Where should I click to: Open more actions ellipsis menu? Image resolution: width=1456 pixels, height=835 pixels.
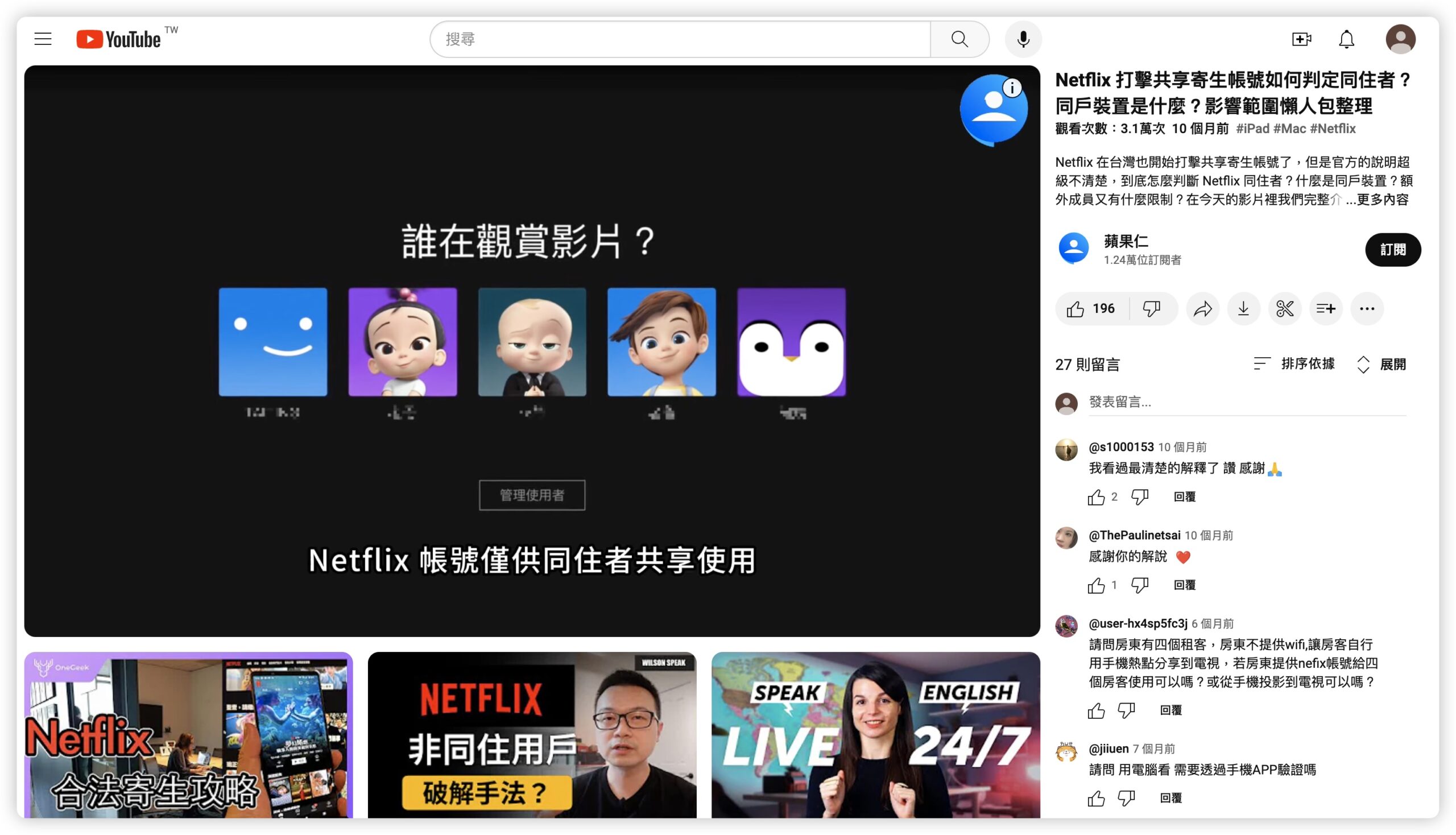[1367, 308]
